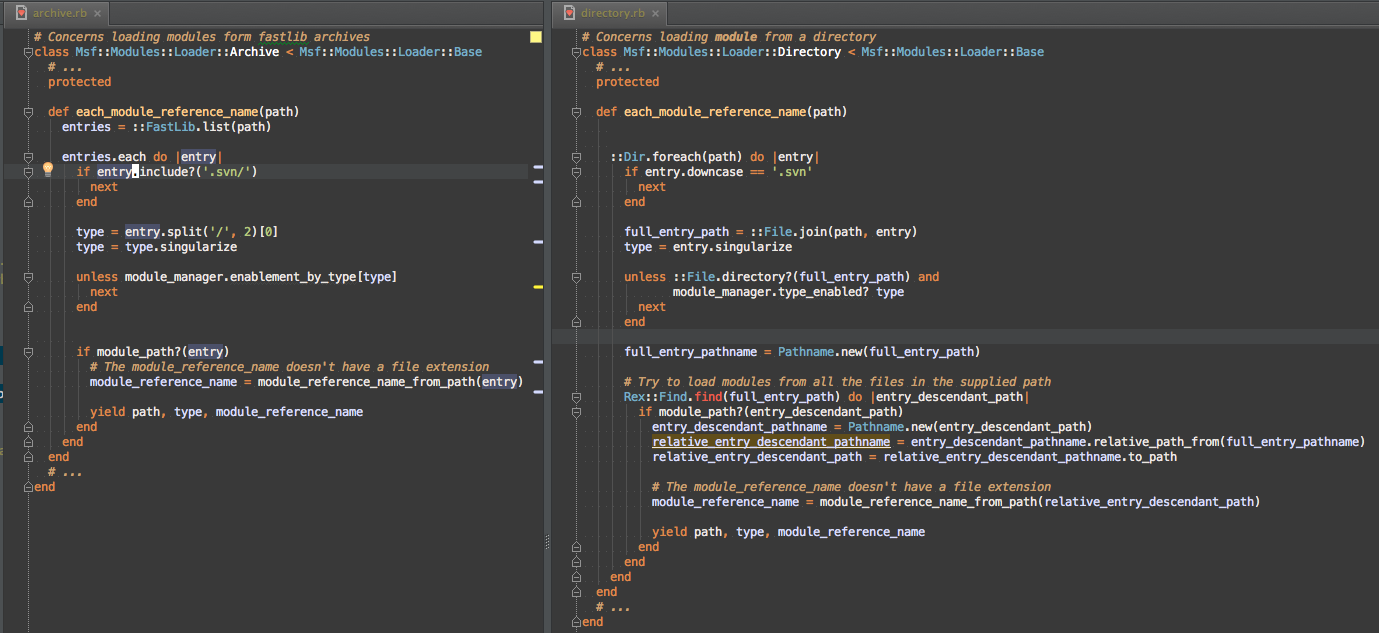Collapse the Directory class fold marker
Viewport: 1379px width, 633px height.
click(x=576, y=52)
